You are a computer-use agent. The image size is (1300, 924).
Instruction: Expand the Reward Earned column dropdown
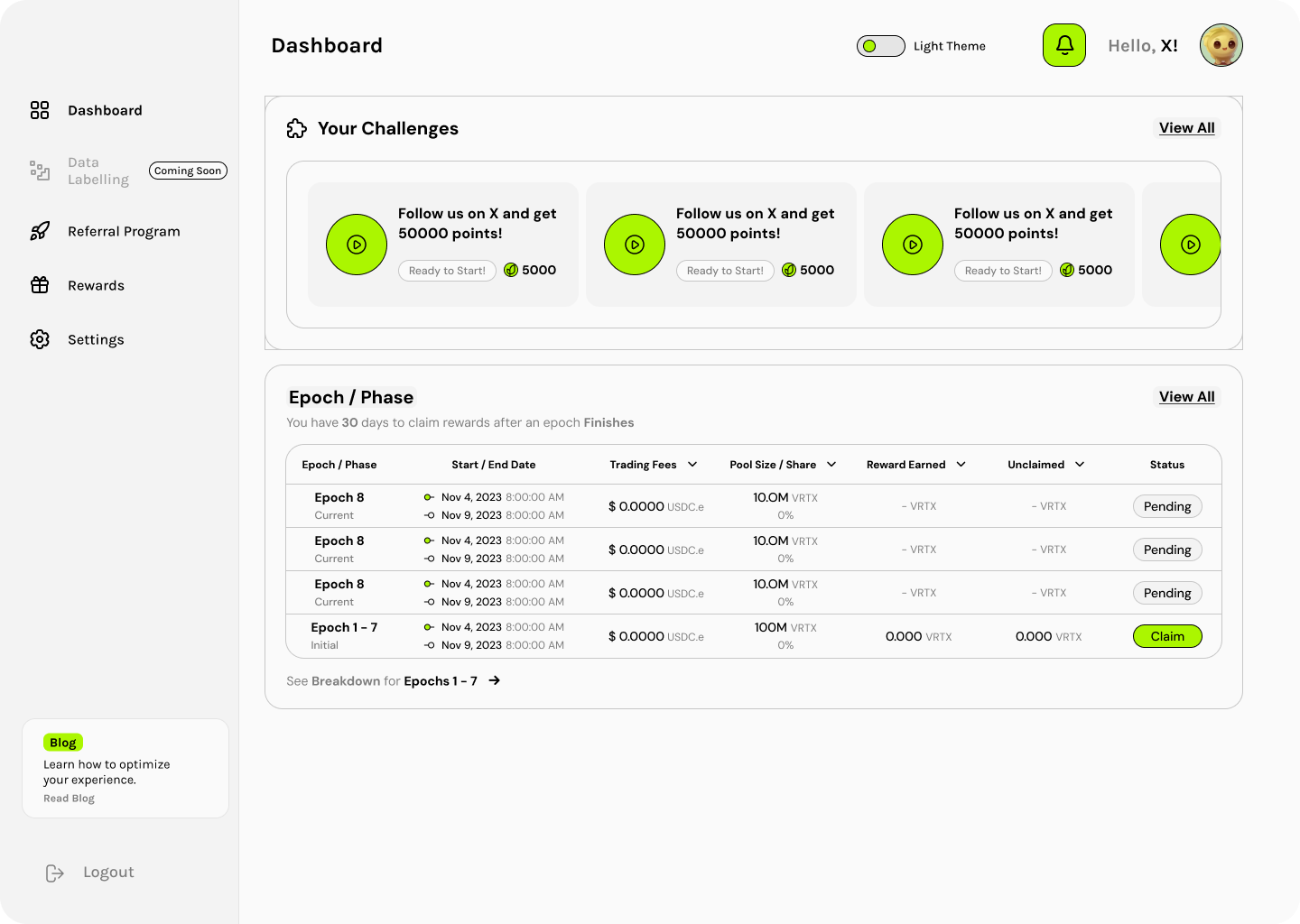pos(961,465)
